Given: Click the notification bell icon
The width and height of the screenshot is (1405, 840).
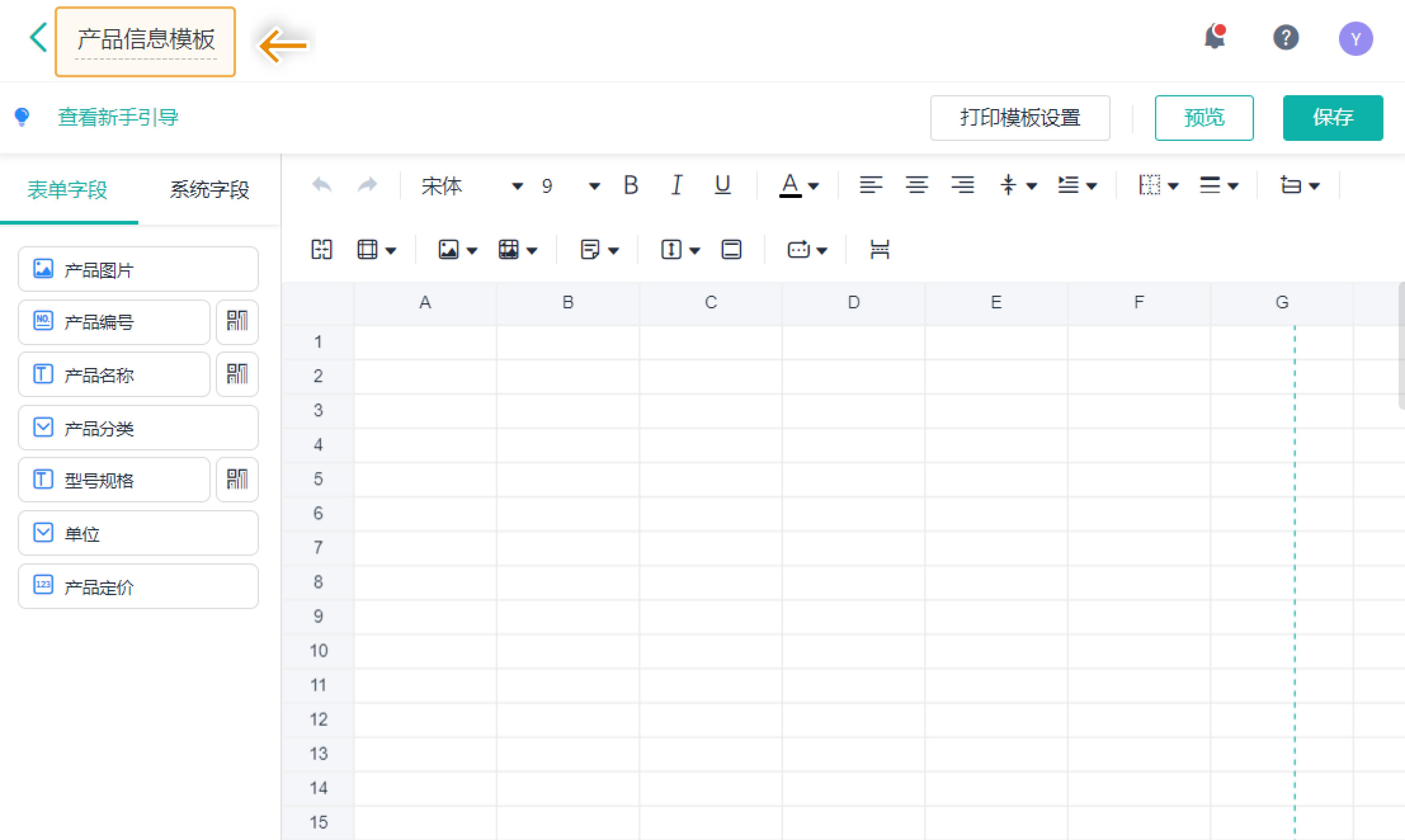Looking at the screenshot, I should [1215, 38].
